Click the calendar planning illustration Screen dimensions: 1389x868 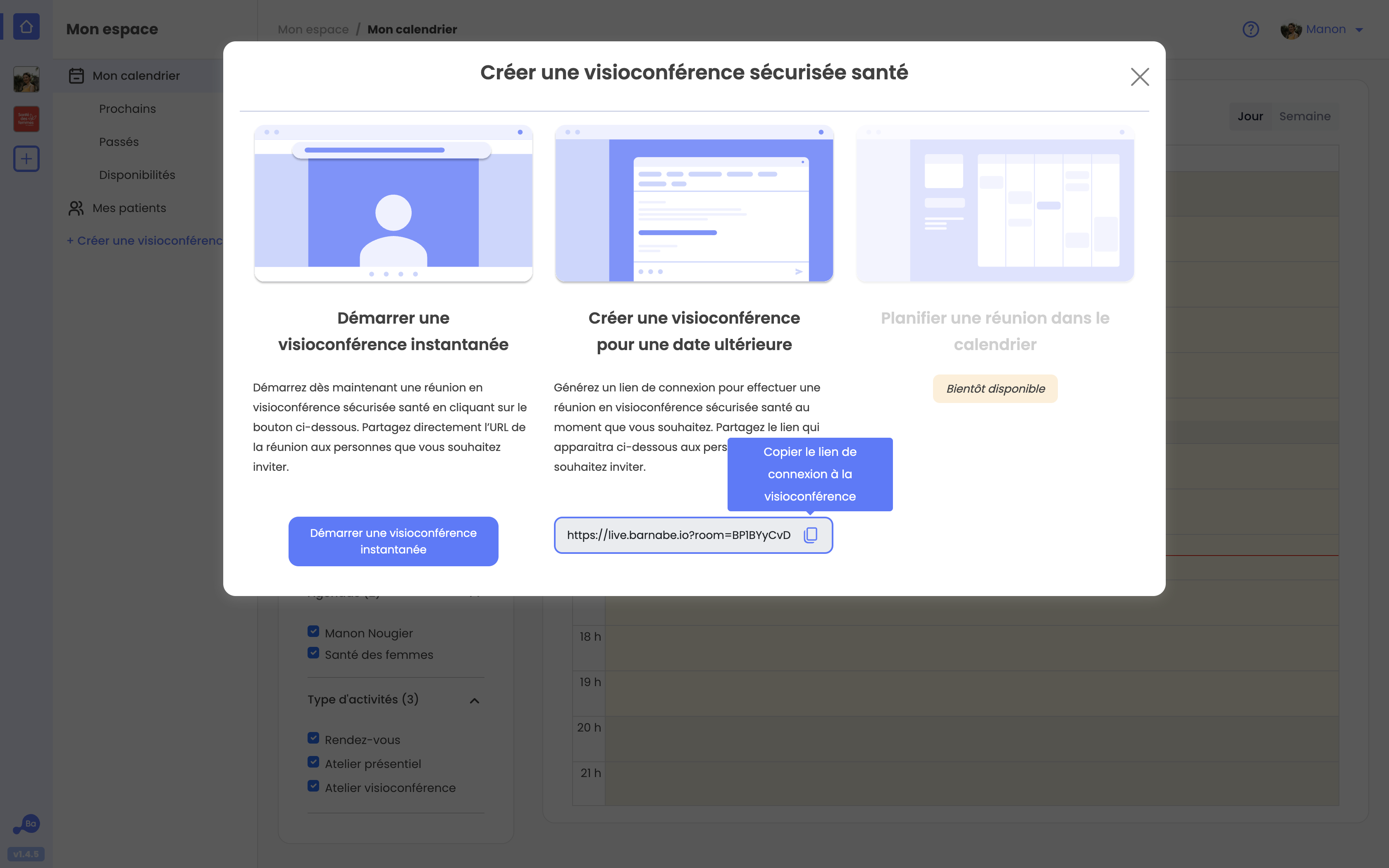pos(995,203)
